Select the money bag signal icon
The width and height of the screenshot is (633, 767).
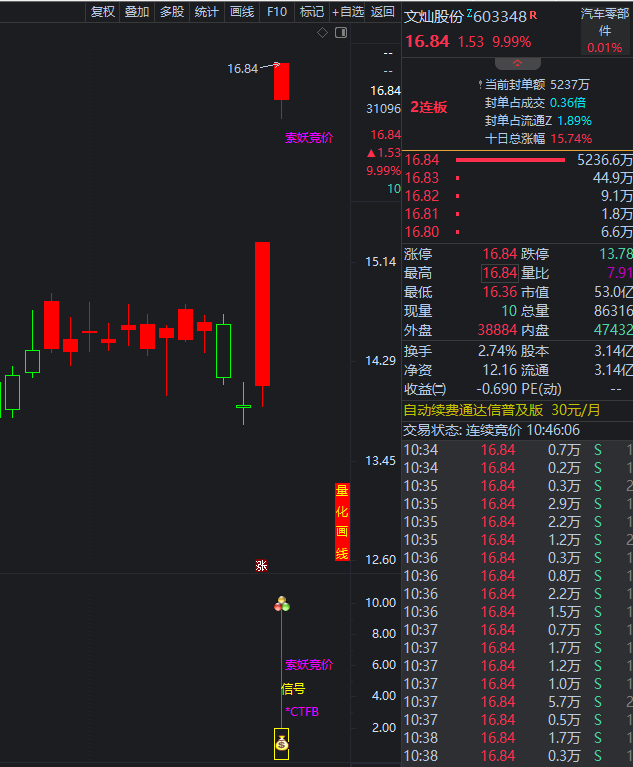click(281, 744)
